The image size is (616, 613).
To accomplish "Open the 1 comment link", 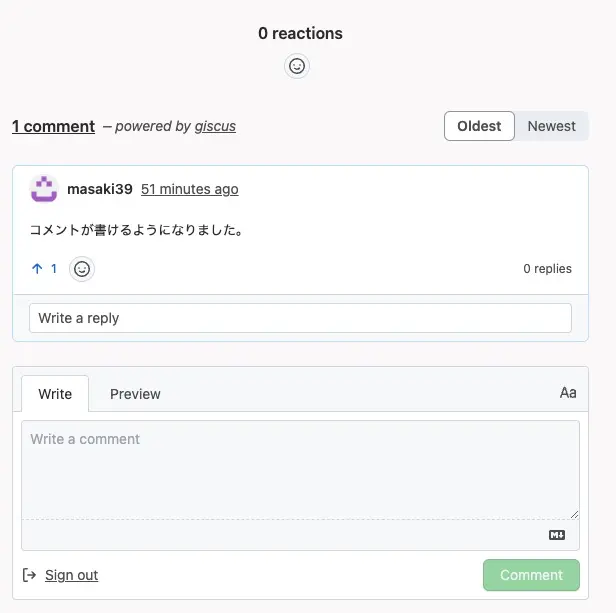I will point(53,126).
